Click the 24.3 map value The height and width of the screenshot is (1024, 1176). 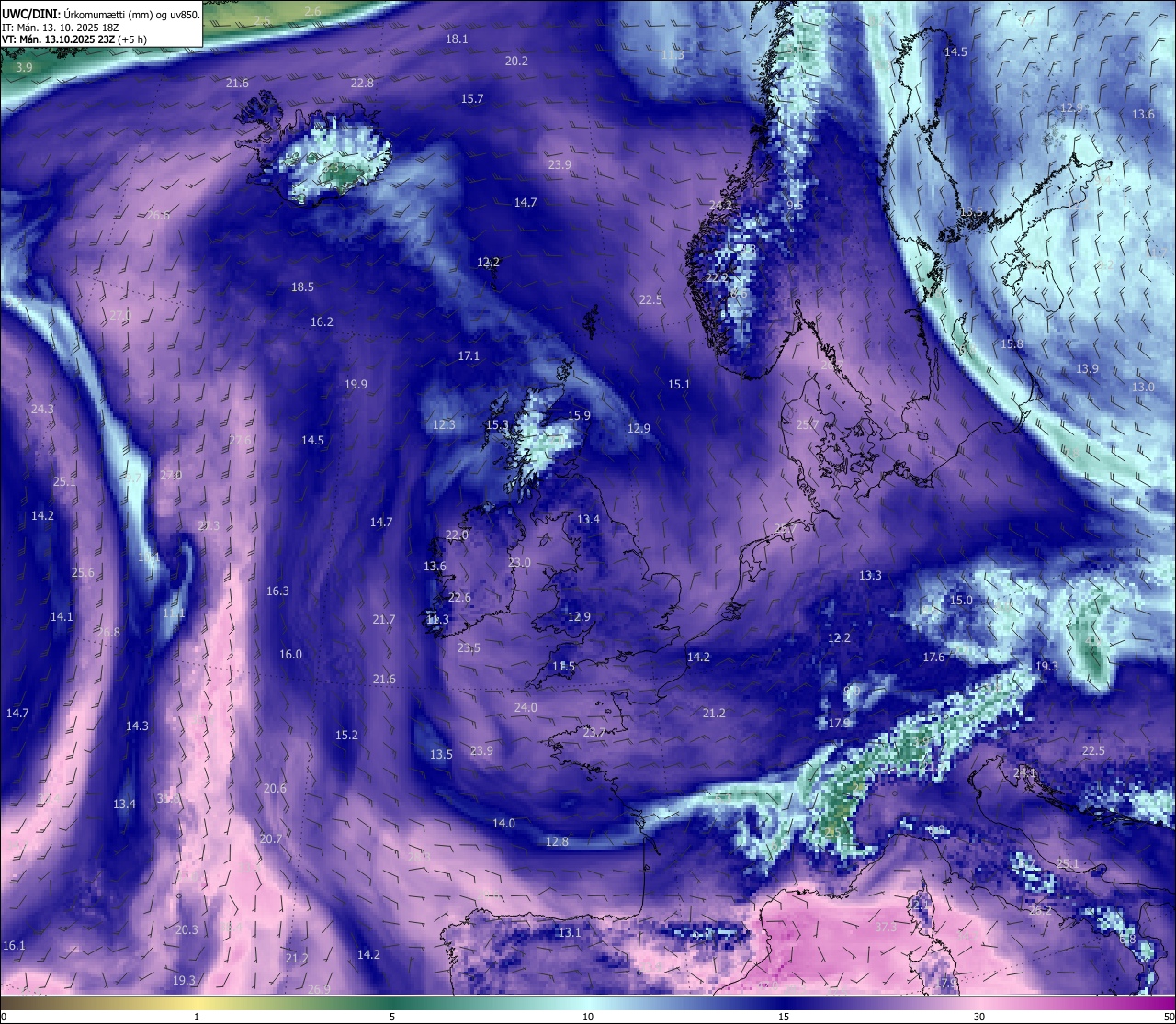coord(42,410)
